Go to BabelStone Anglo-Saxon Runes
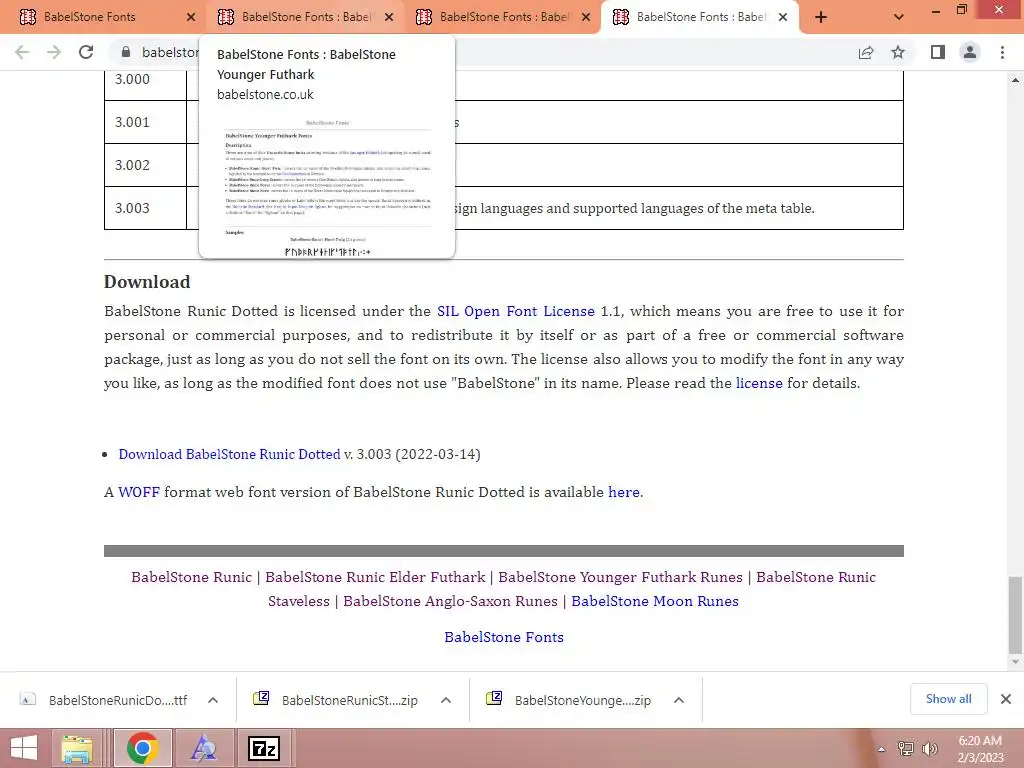 pos(451,601)
